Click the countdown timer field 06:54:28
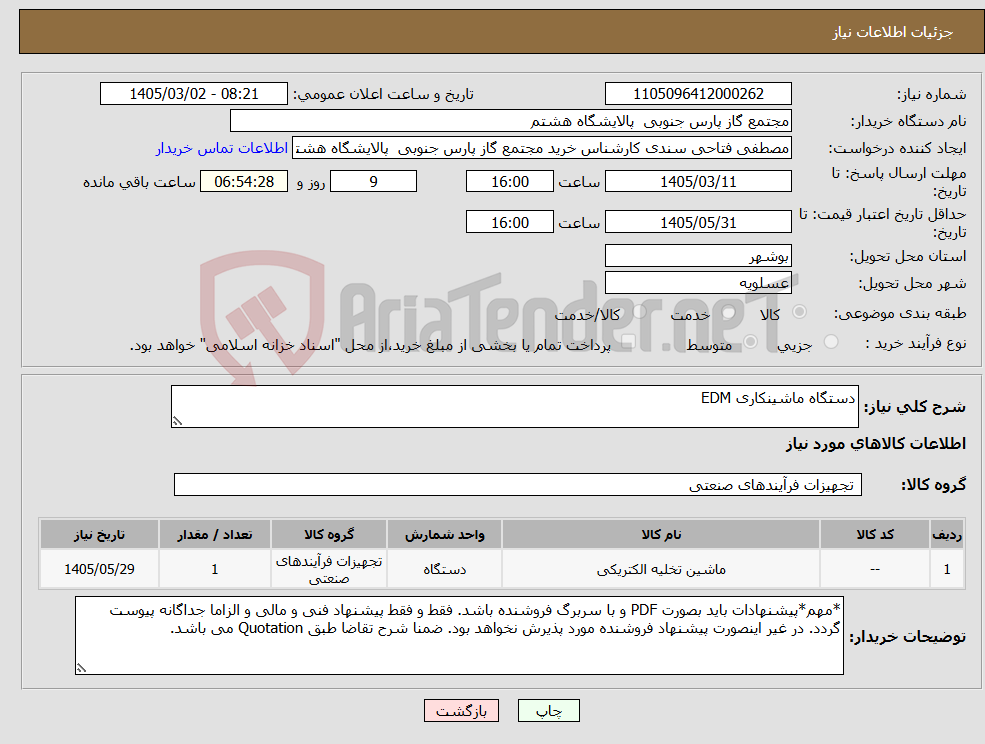The width and height of the screenshot is (985, 744). (244, 182)
